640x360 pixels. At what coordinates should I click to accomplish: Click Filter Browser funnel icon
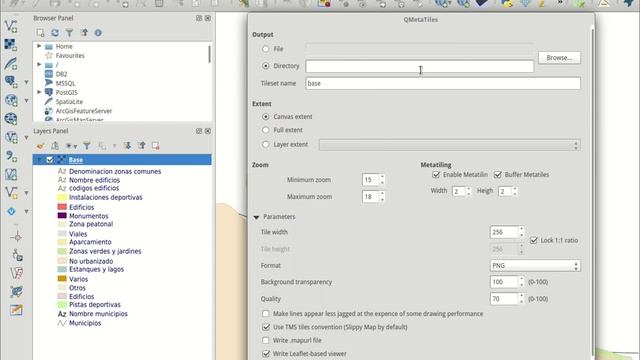point(69,33)
